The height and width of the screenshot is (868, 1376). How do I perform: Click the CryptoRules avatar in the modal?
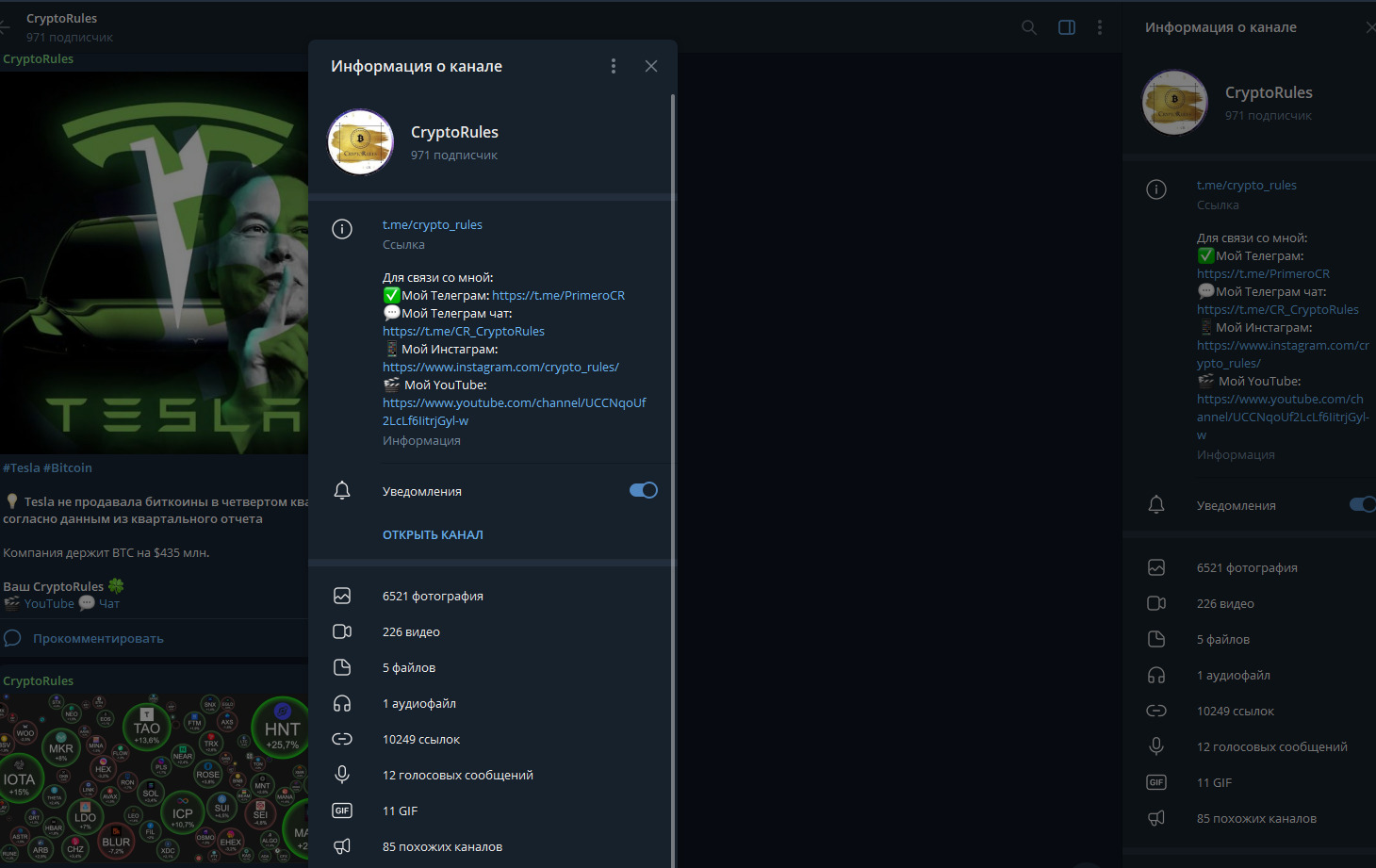(x=360, y=142)
